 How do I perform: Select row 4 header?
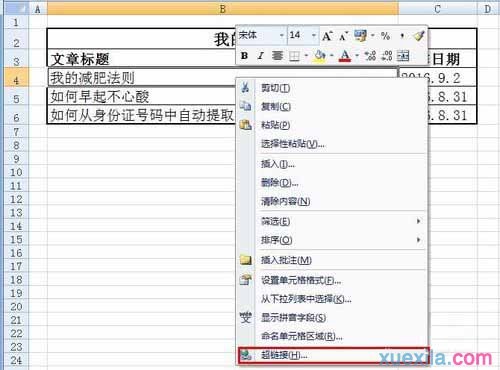[16, 78]
